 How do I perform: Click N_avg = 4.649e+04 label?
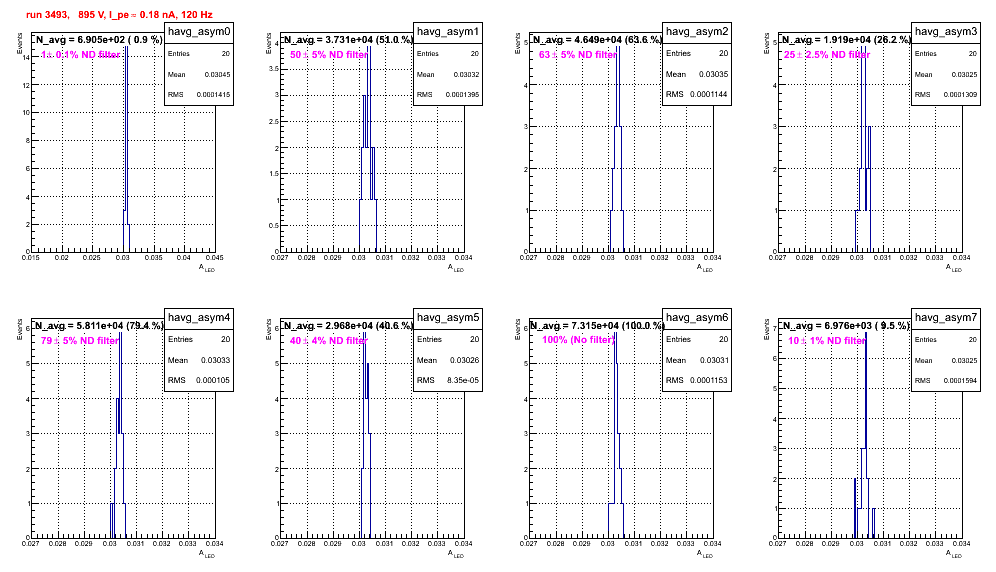596,40
